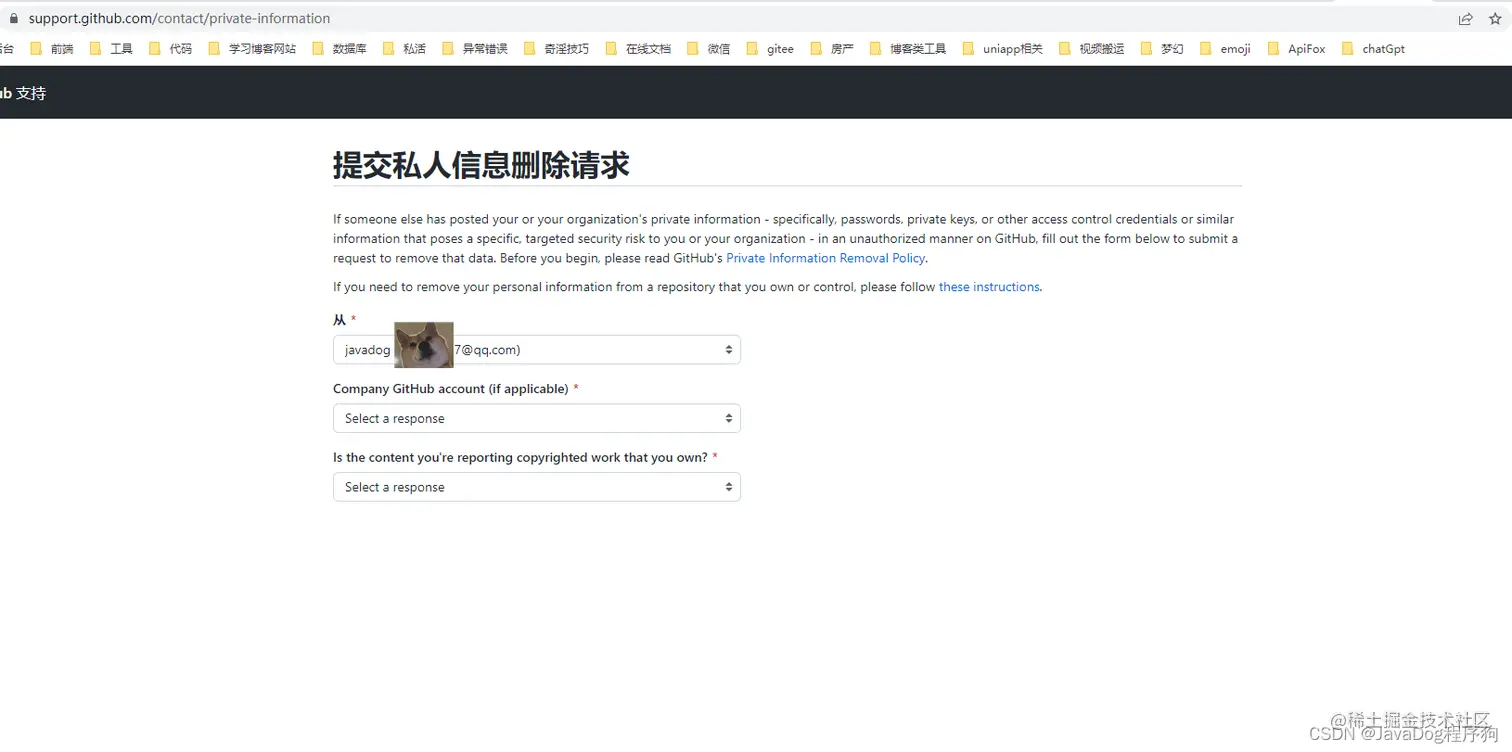Open the 从 account email dropdown
The image size is (1512, 752).
(x=537, y=350)
